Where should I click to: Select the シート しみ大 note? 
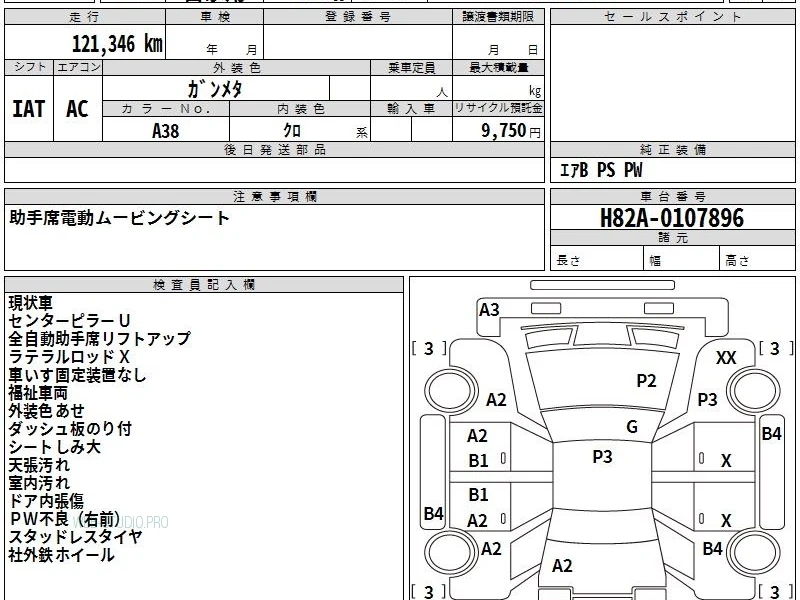(x=55, y=447)
